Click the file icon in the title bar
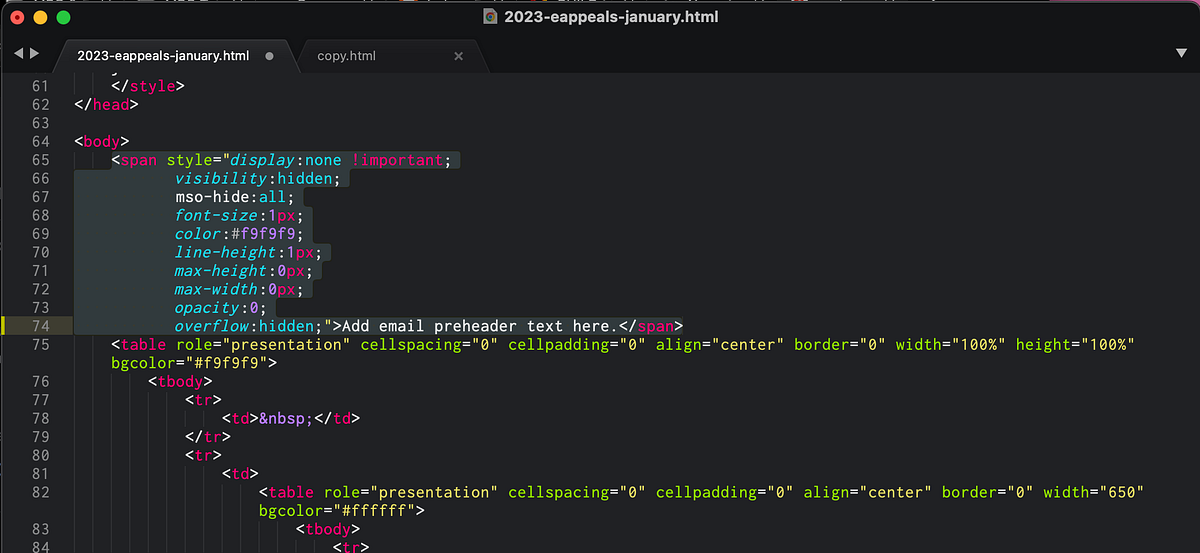Image resolution: width=1200 pixels, height=553 pixels. 490,16
